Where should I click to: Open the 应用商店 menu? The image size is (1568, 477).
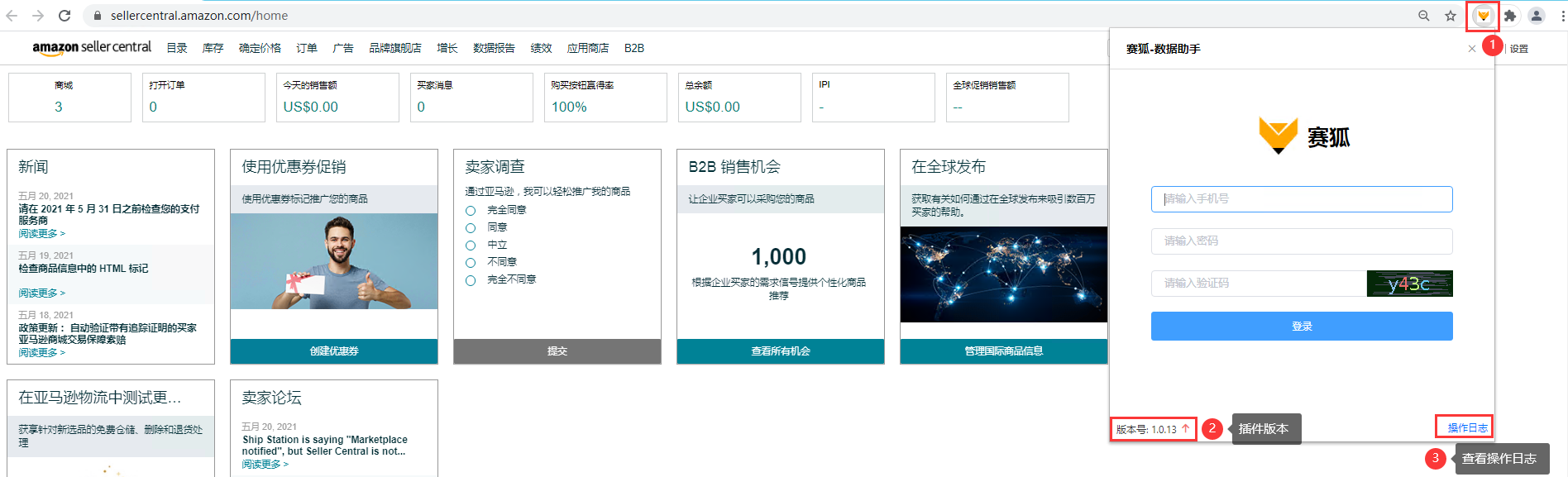click(588, 48)
